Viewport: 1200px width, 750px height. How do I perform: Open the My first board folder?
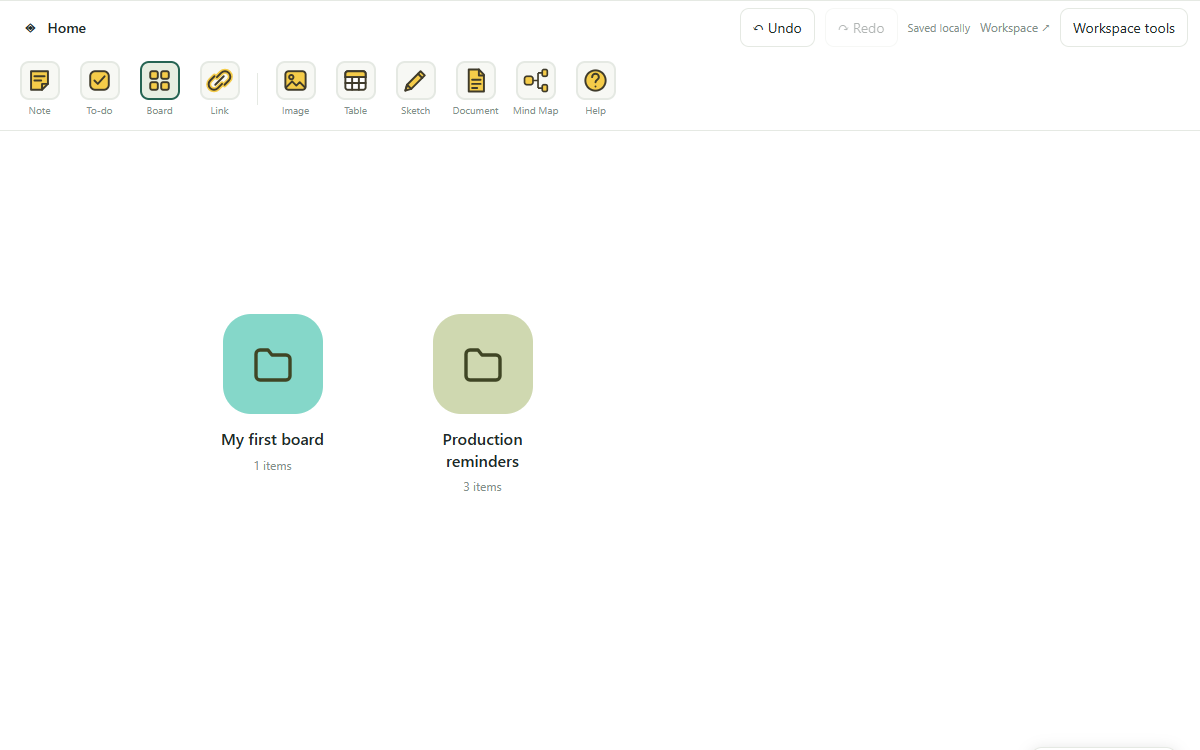(273, 364)
